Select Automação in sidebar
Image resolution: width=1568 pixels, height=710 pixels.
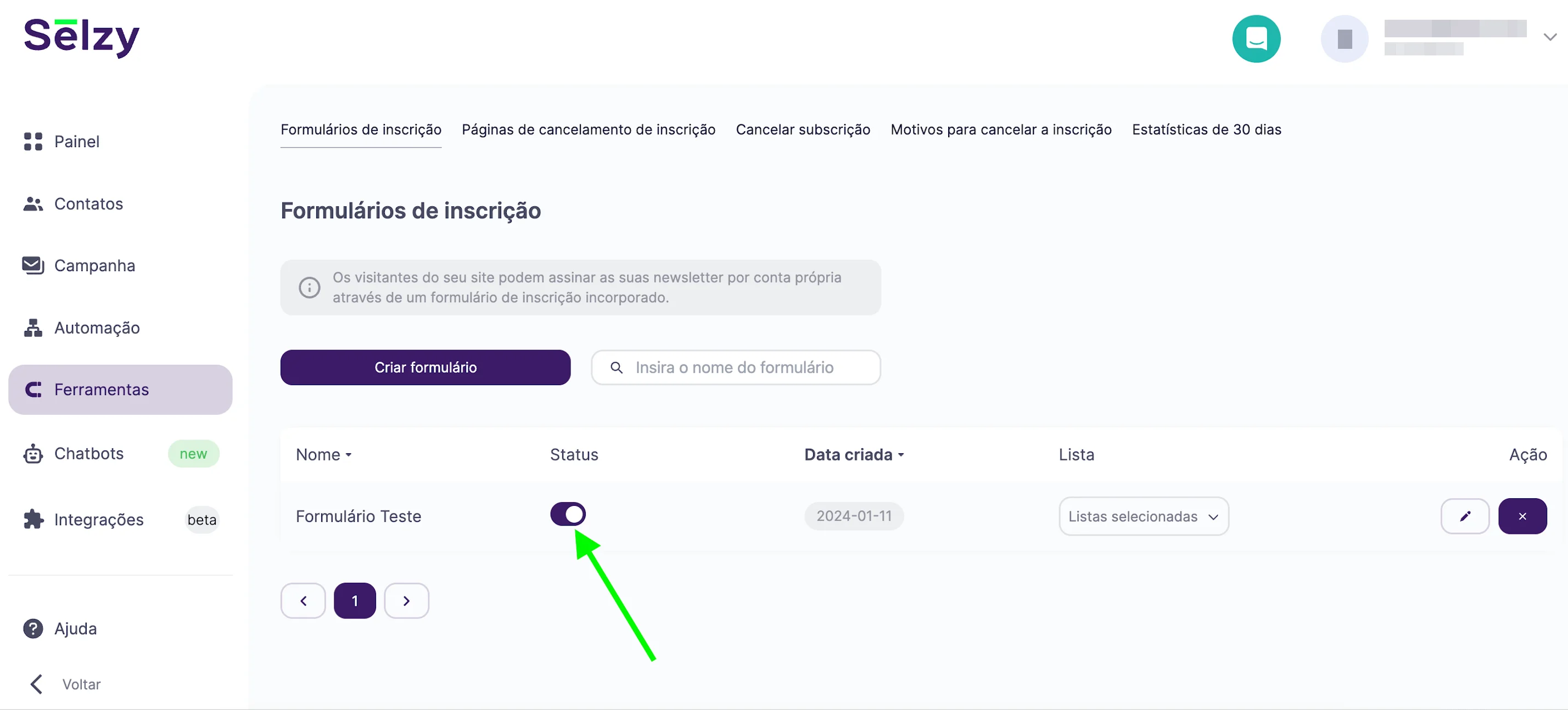pyautogui.click(x=97, y=328)
